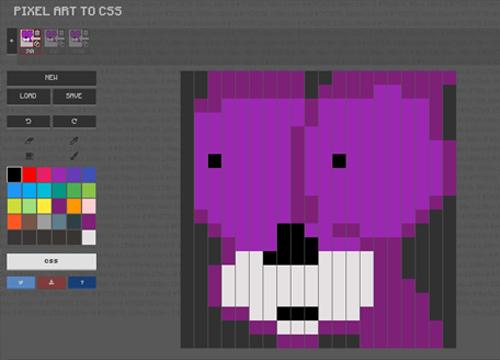Pick the cyan color swatch
This screenshot has height=360, width=500.
[44, 190]
